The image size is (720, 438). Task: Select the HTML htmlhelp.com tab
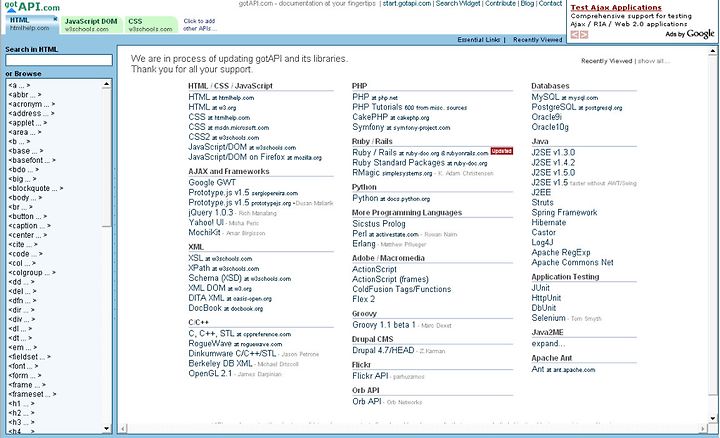click(x=30, y=24)
